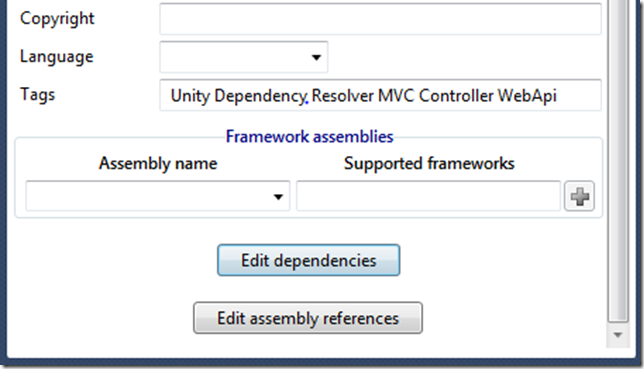Click the scrollbar down arrow

point(617,335)
